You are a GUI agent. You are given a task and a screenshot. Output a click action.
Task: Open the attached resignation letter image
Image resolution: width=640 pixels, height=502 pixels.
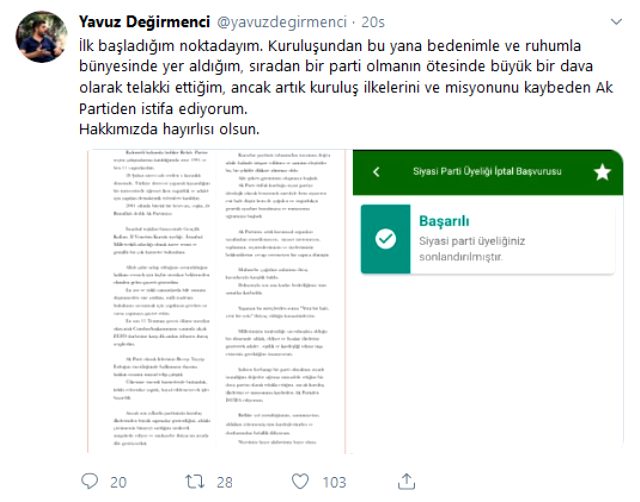coord(217,301)
